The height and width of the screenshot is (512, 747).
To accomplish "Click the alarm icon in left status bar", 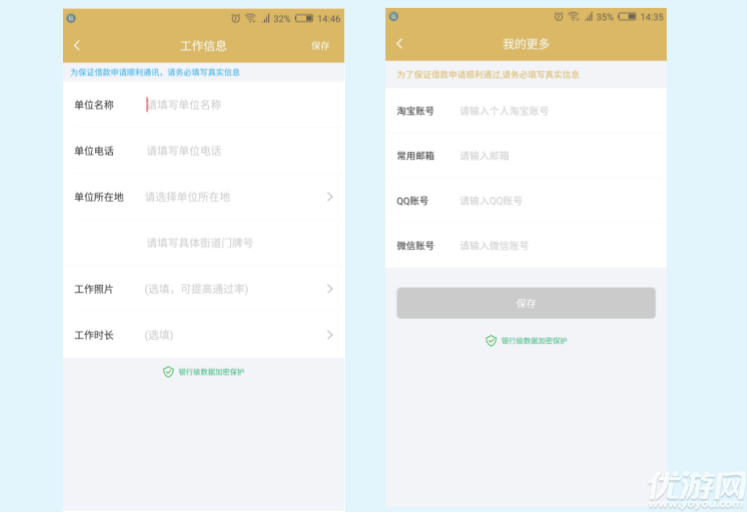I will [235, 19].
